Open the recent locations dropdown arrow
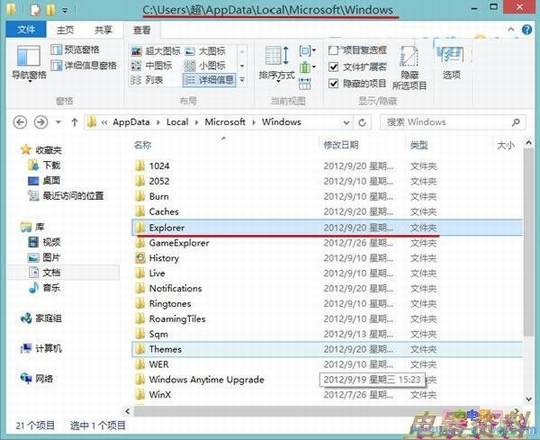Viewport: 540px width, 440px height. point(59,122)
